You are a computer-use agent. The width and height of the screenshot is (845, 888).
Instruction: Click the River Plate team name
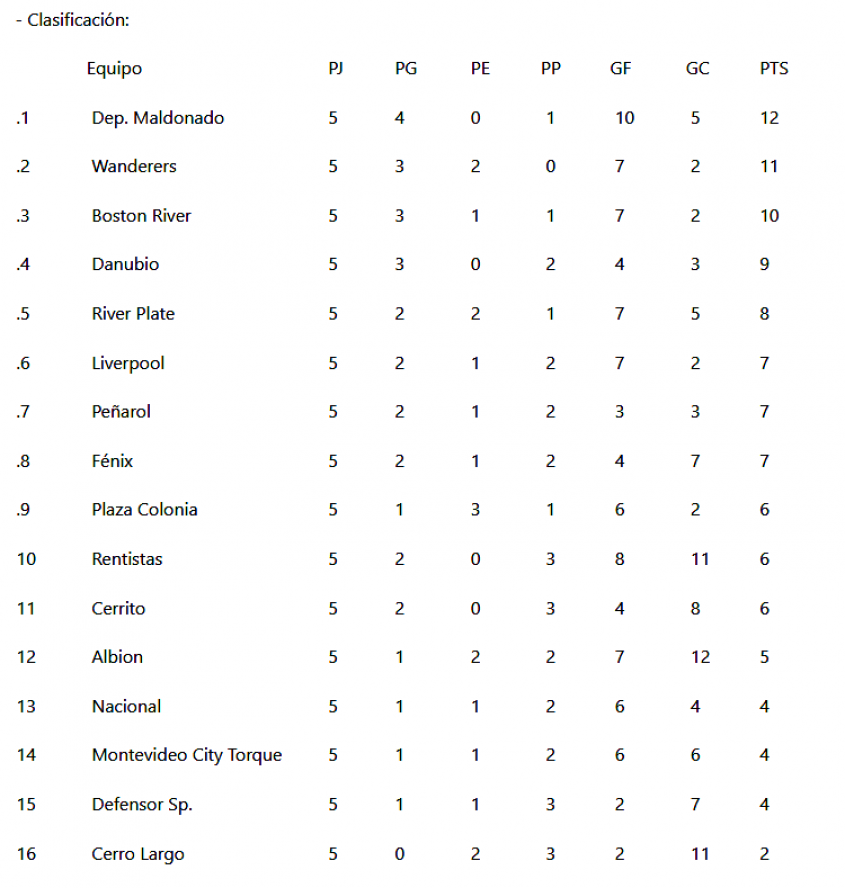[x=133, y=314]
